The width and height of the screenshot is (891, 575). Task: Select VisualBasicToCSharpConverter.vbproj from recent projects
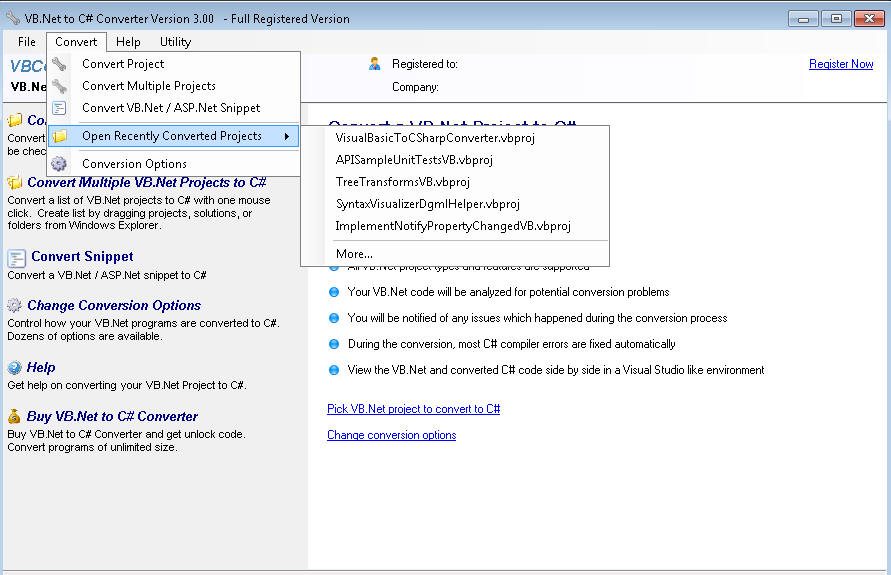click(435, 138)
